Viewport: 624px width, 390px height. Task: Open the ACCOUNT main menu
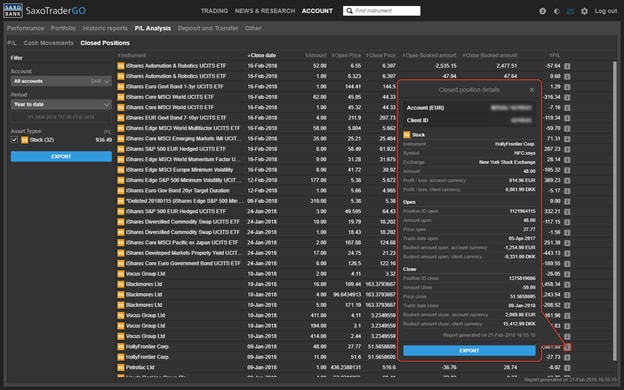point(317,11)
